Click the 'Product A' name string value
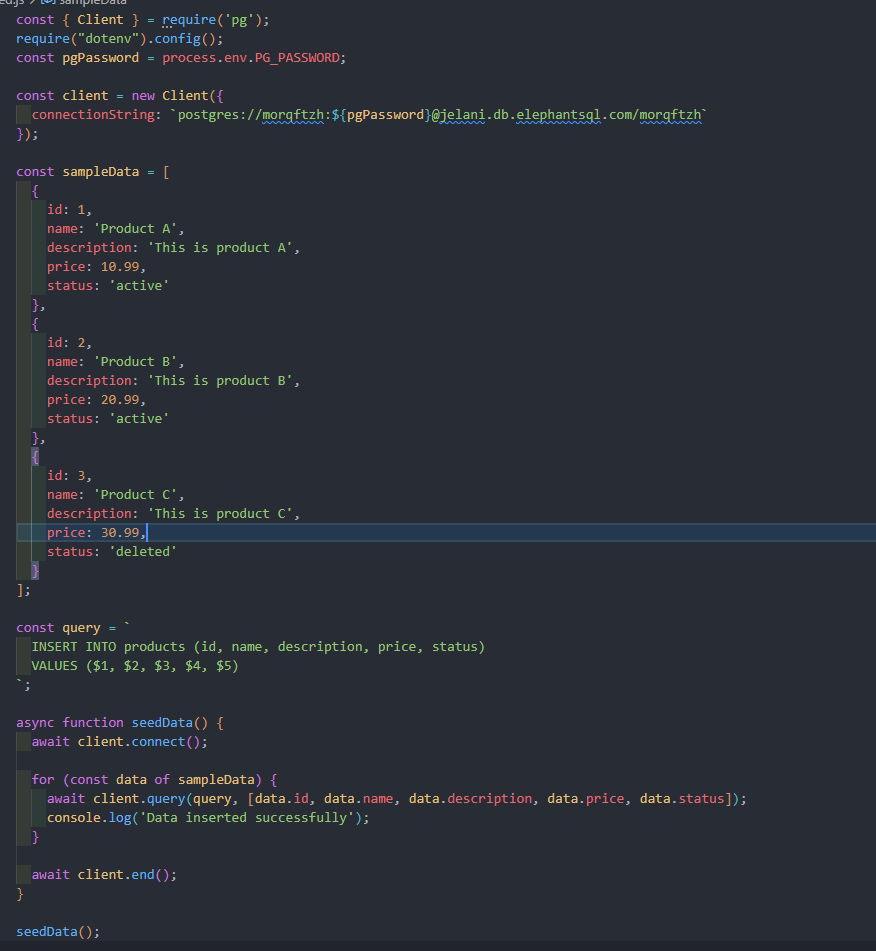 click(140, 228)
